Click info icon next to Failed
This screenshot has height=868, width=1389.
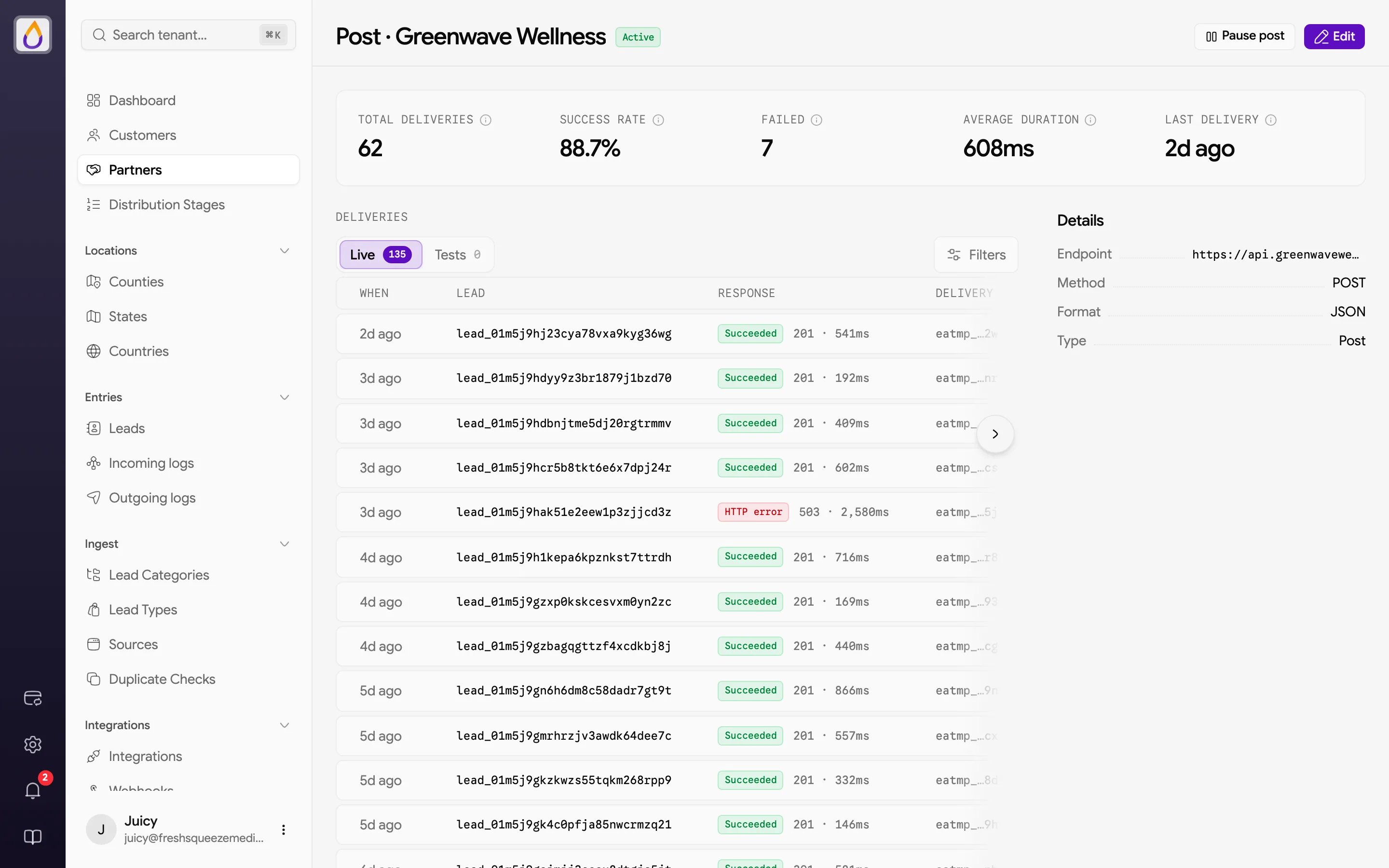[x=816, y=120]
